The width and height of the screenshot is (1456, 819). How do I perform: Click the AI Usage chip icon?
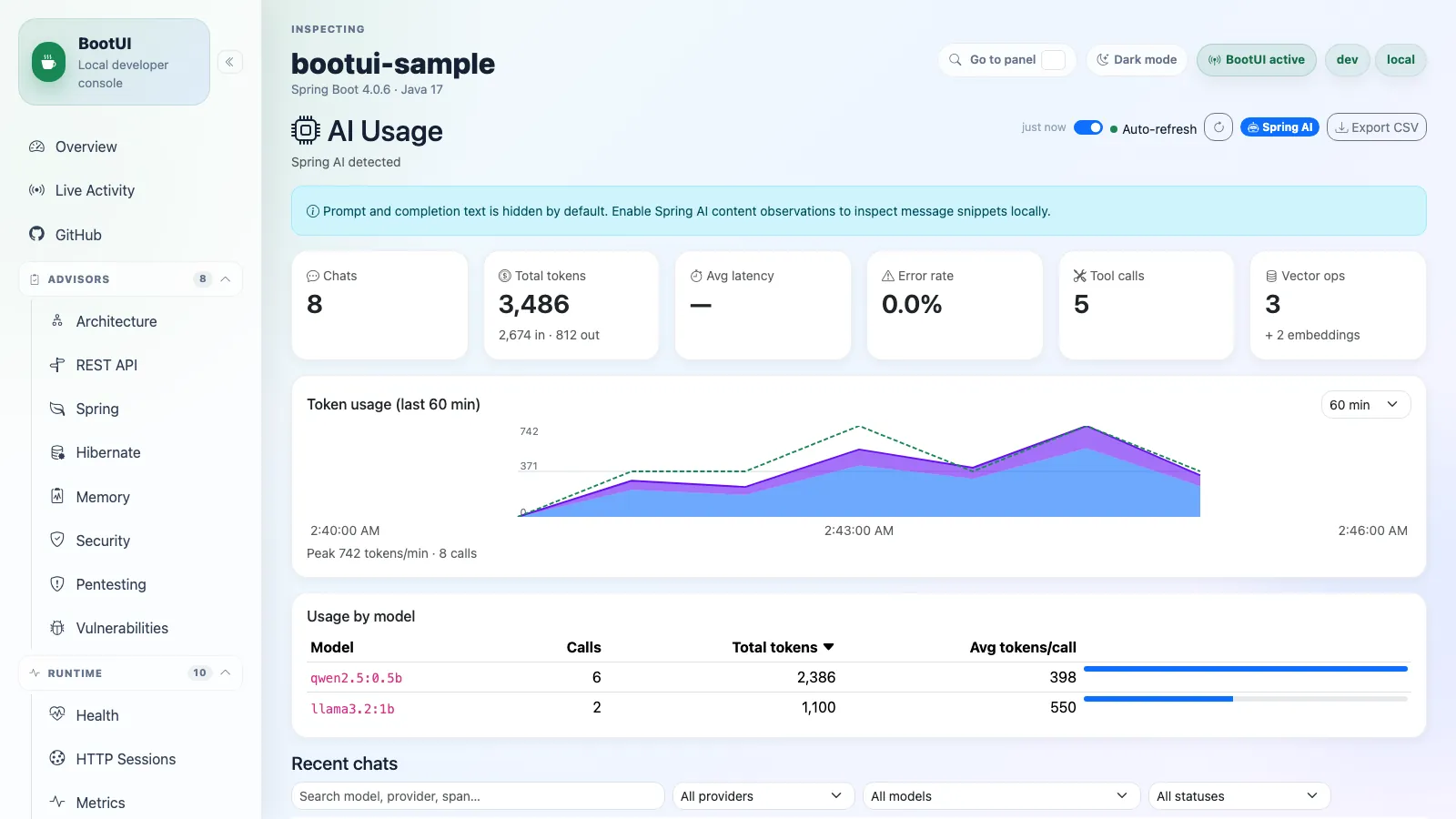click(x=306, y=130)
